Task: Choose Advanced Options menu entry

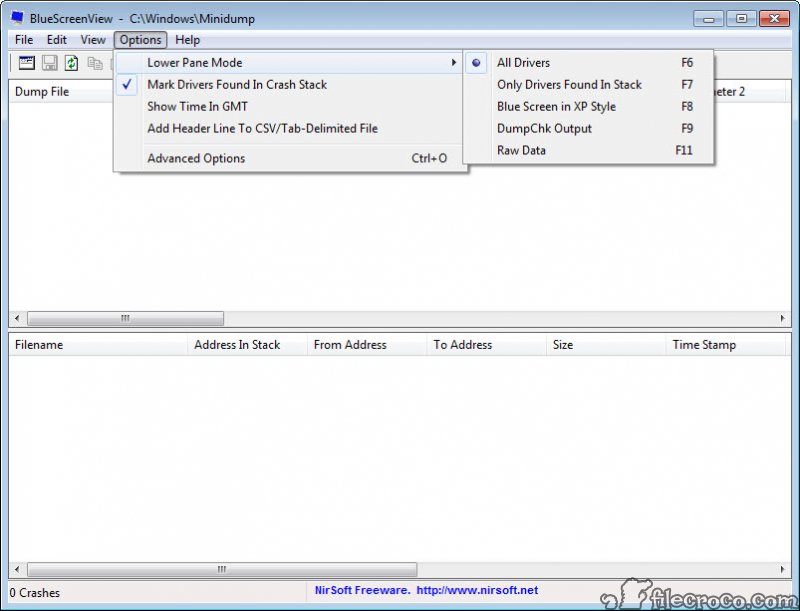Action: (x=289, y=158)
